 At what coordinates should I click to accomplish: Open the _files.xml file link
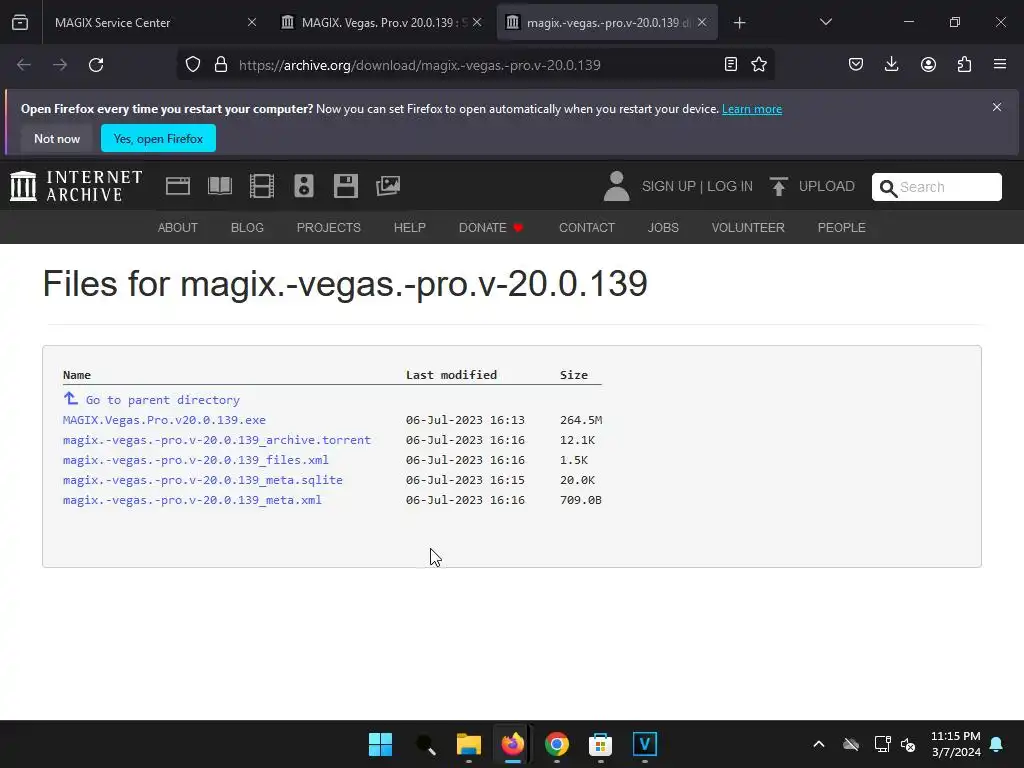(x=195, y=460)
